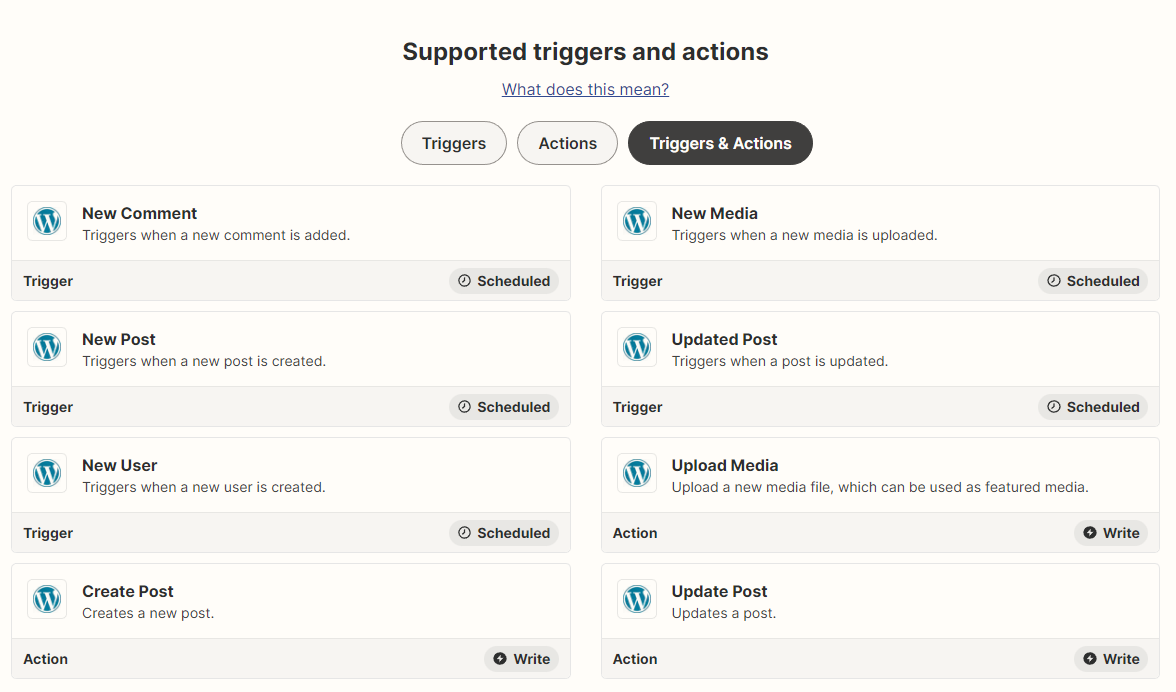Screen dimensions: 1176x692
Task: Open the New Post trigger title
Action: click(119, 340)
